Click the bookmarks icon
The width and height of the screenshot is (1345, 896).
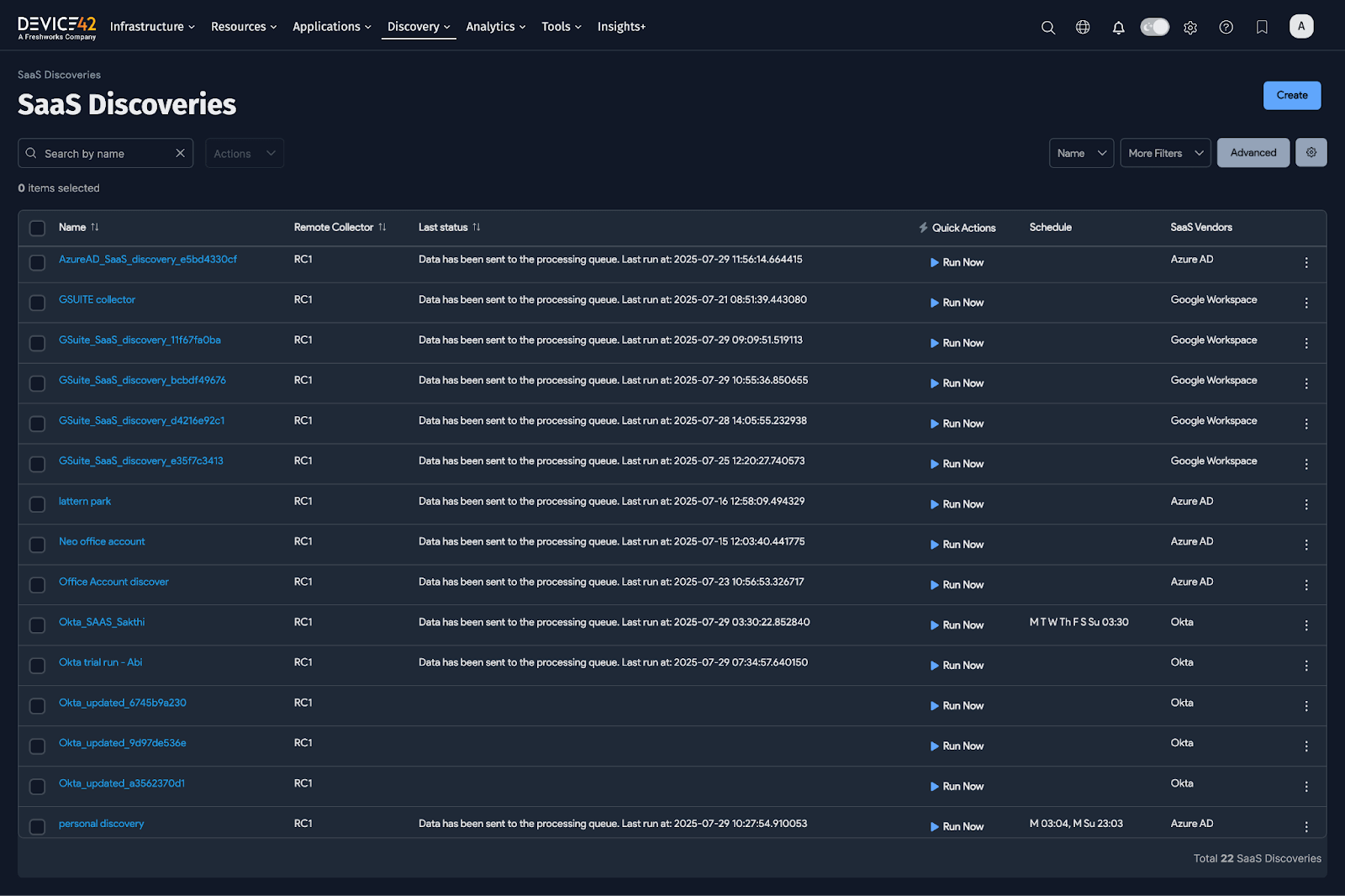[1261, 27]
